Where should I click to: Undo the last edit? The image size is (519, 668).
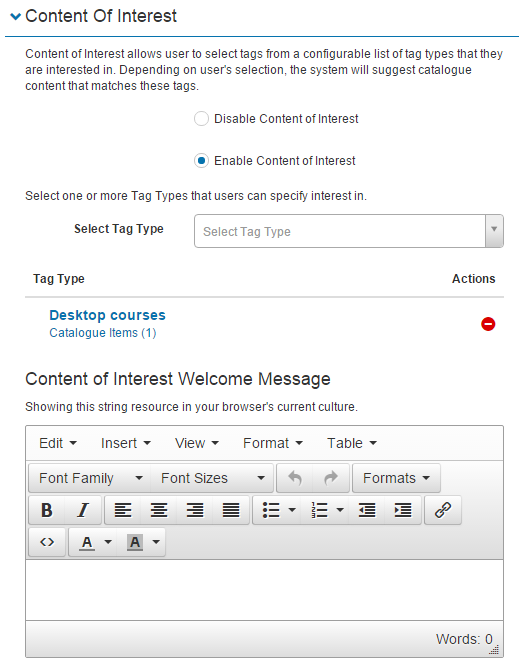point(295,478)
